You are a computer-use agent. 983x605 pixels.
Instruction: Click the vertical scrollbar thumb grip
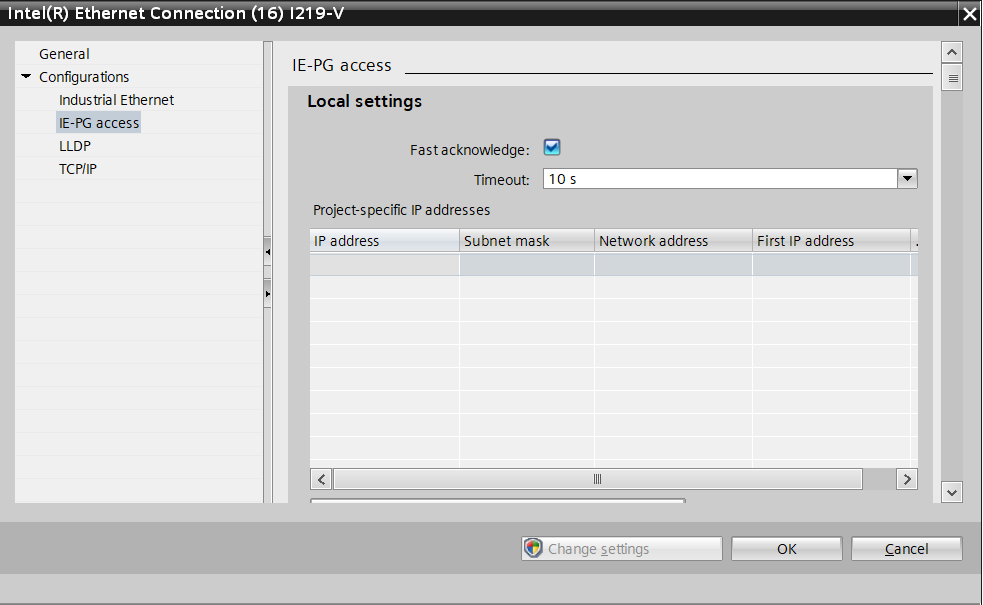point(952,78)
